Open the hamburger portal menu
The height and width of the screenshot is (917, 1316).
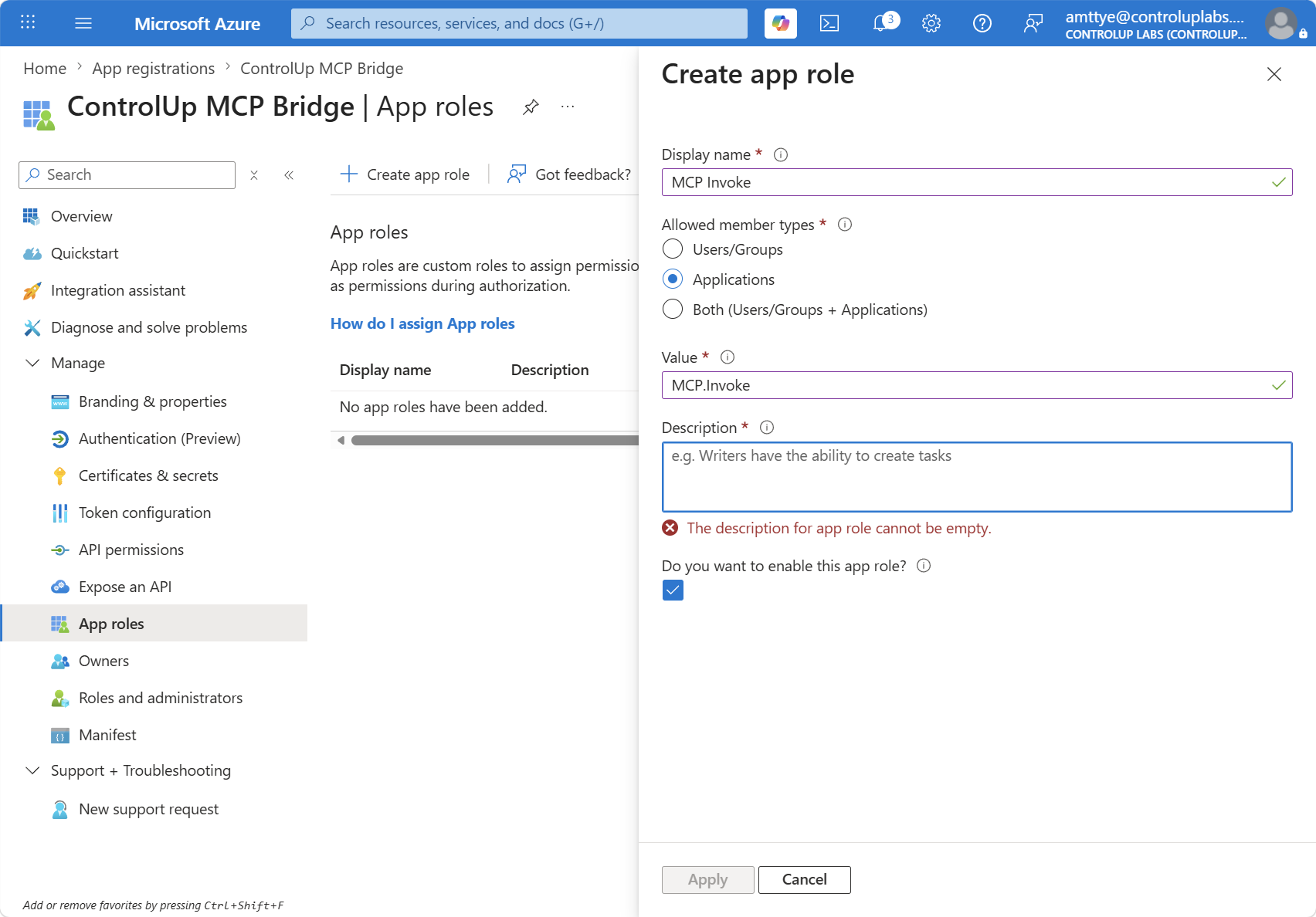tap(83, 23)
